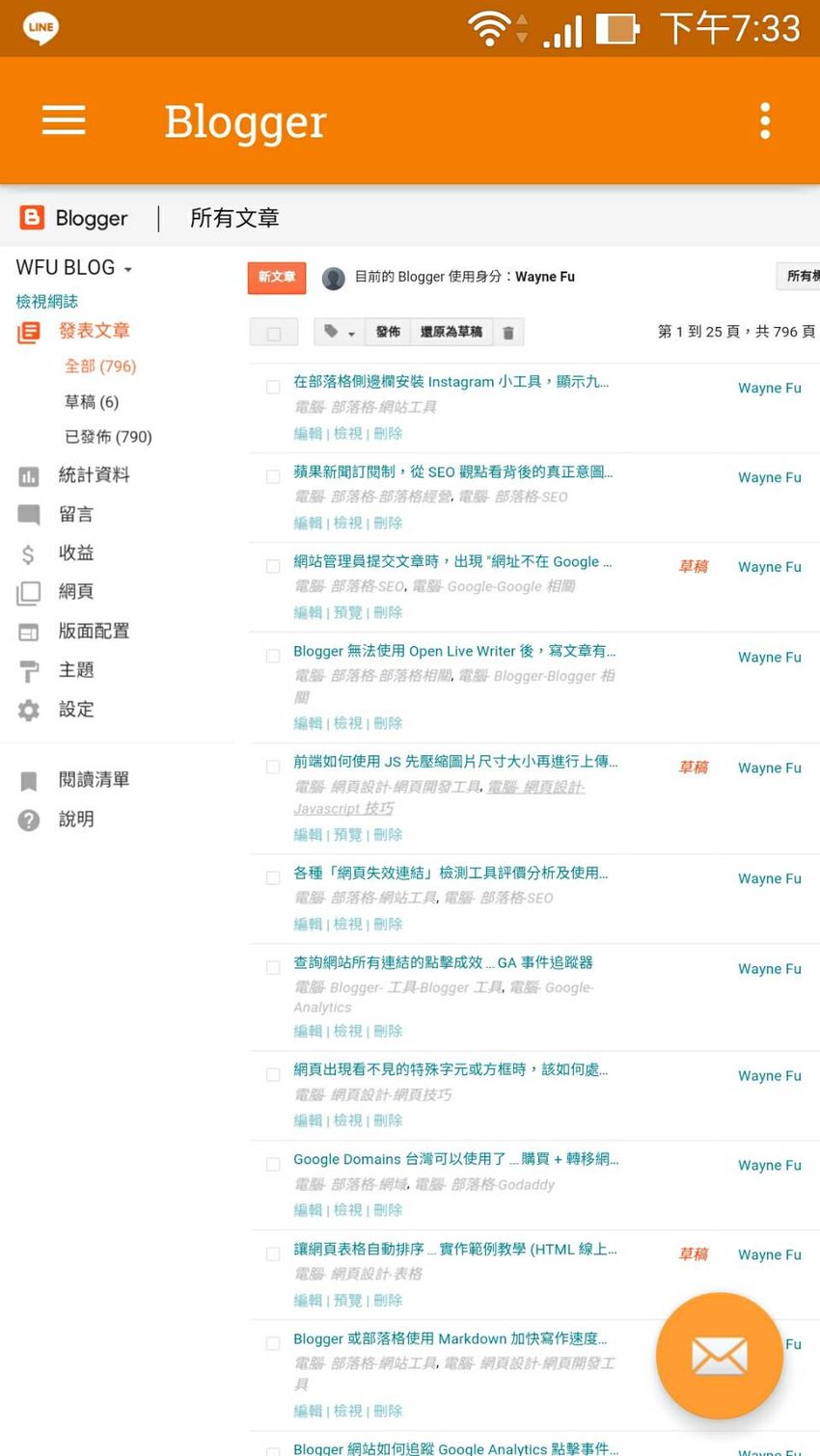Click the 還原為草稿 revert to draft button
This screenshot has width=820, height=1456.
[x=451, y=333]
